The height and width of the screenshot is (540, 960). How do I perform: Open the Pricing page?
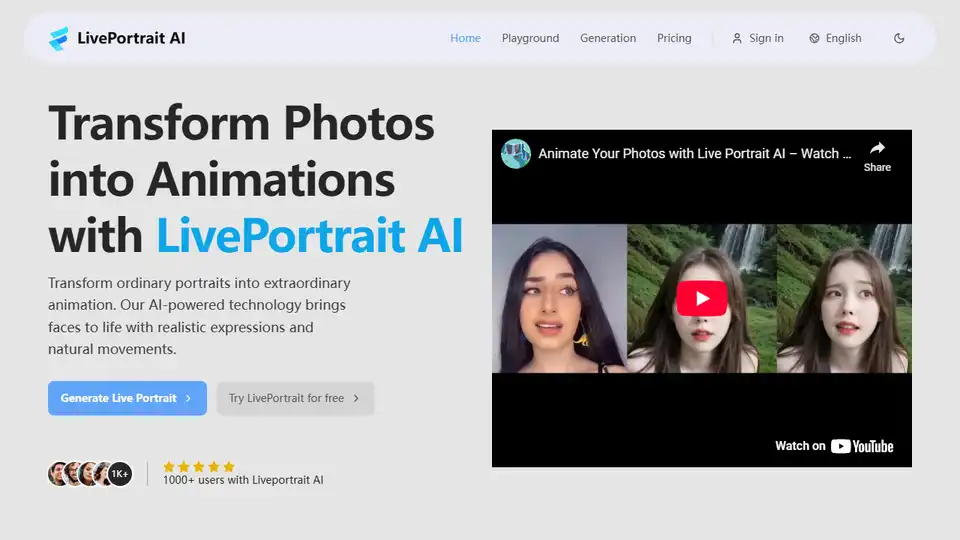click(x=674, y=38)
